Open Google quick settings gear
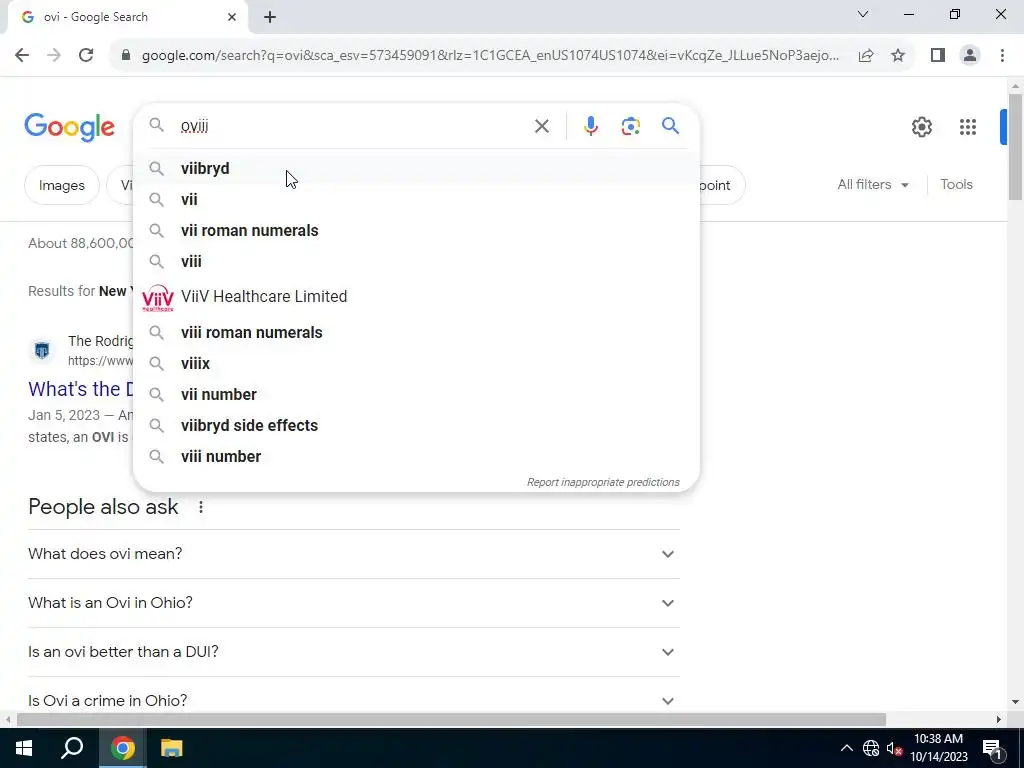1024x768 pixels. [x=921, y=127]
